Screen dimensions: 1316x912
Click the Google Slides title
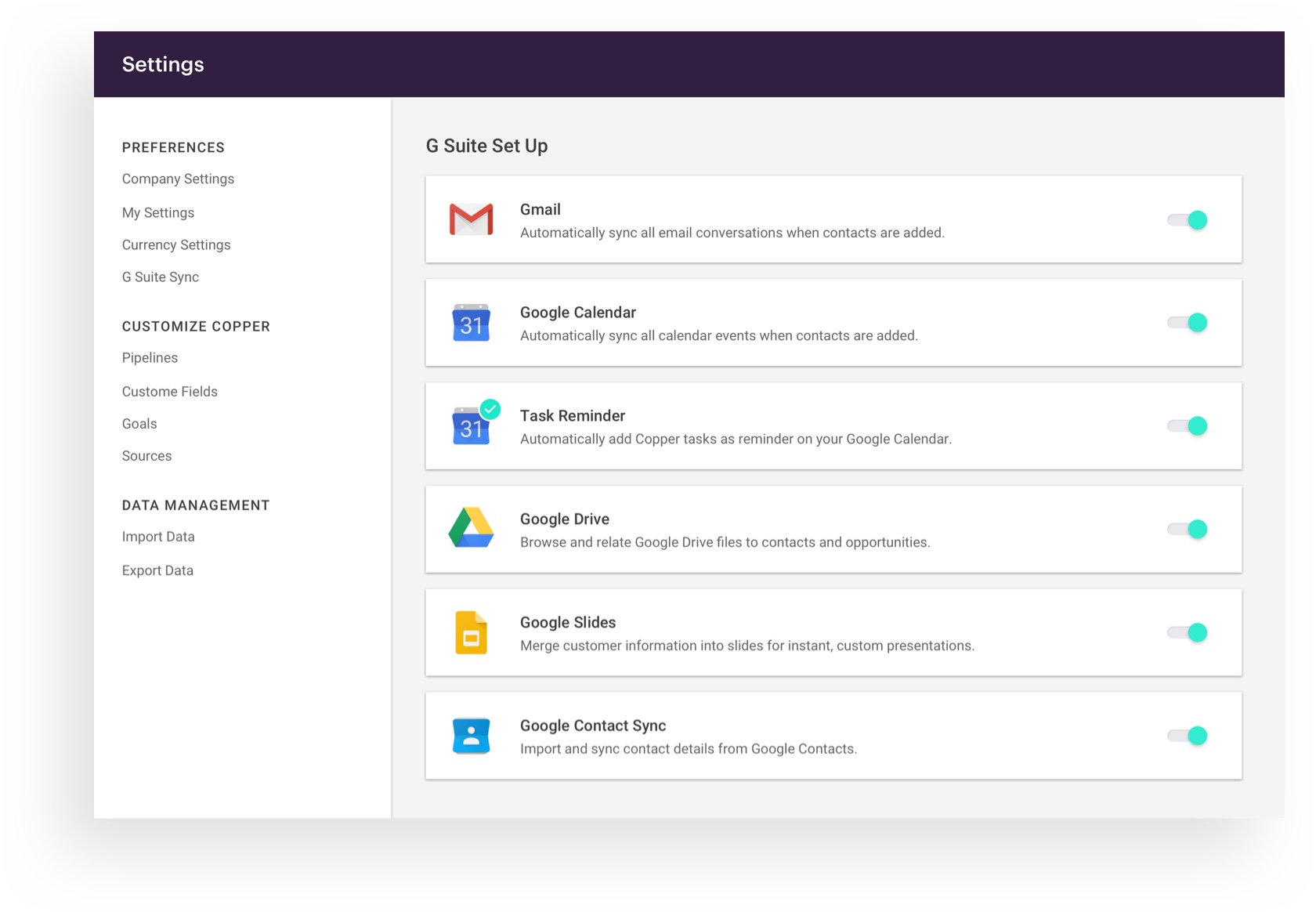coord(568,623)
